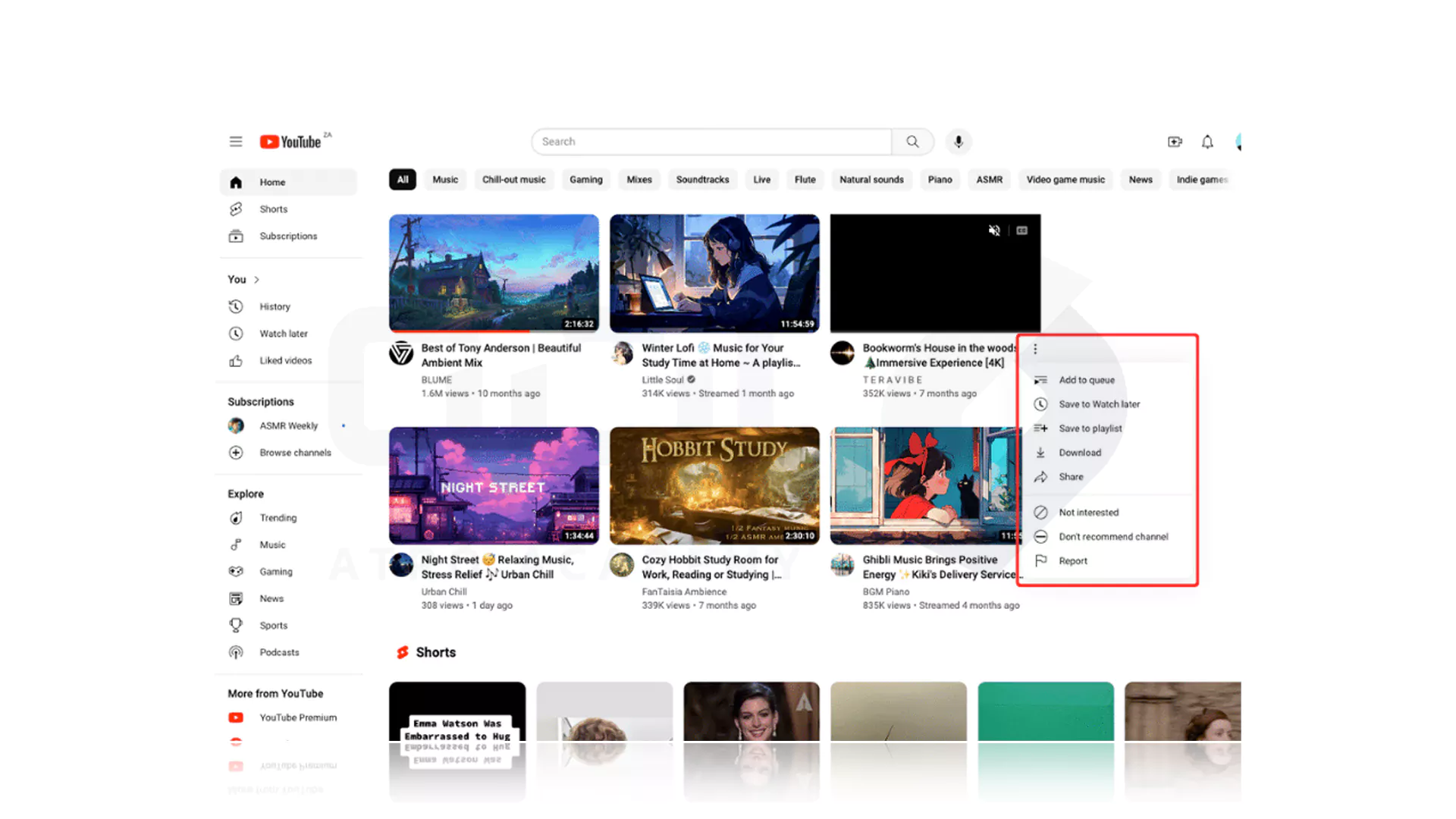Choose Add to queue
The height and width of the screenshot is (819, 1456).
point(1108,380)
